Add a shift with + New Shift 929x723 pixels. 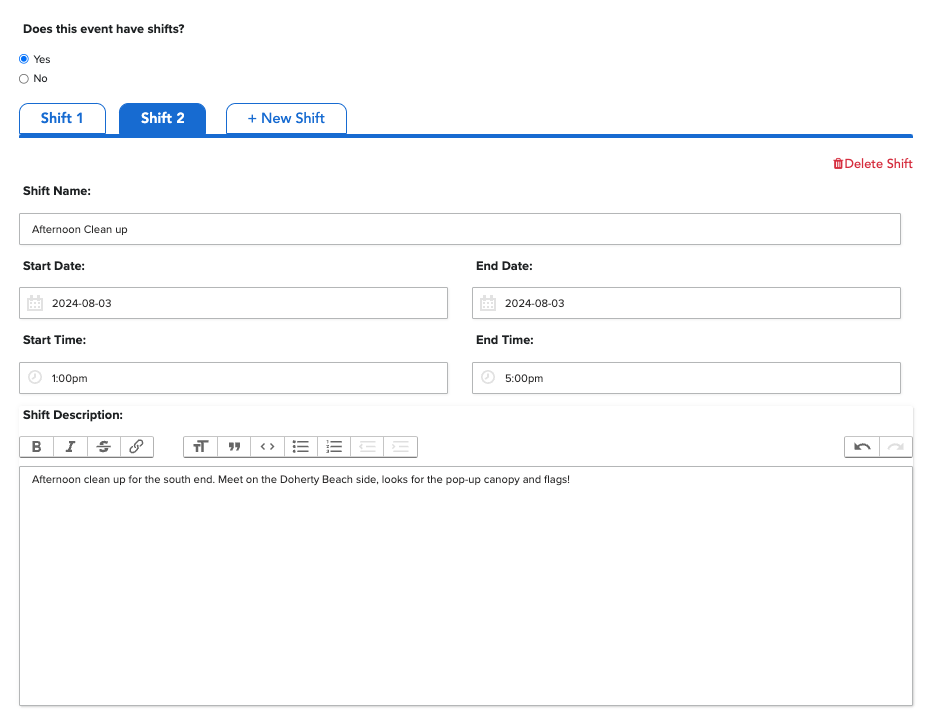286,118
